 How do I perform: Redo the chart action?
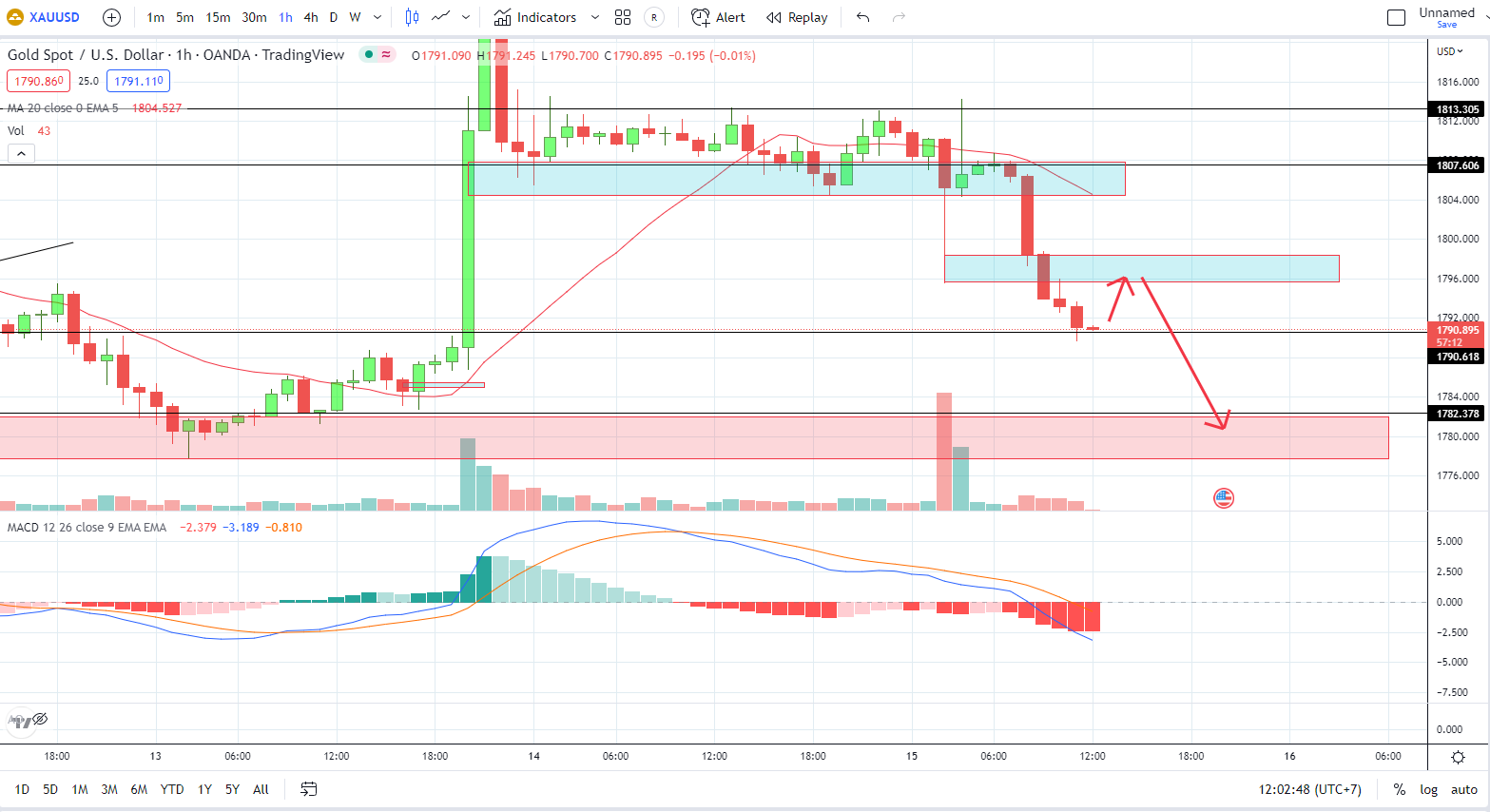[899, 17]
